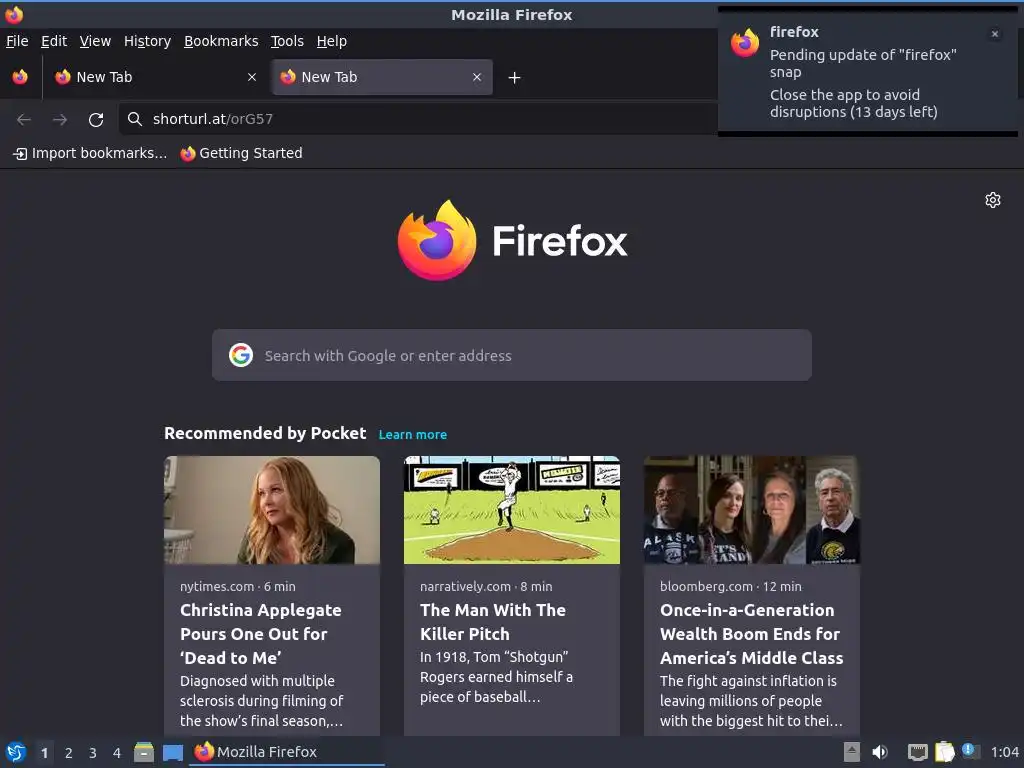Click Mozilla Firefox taskbar window button
Screen dimensions: 1024x768
coord(287,752)
